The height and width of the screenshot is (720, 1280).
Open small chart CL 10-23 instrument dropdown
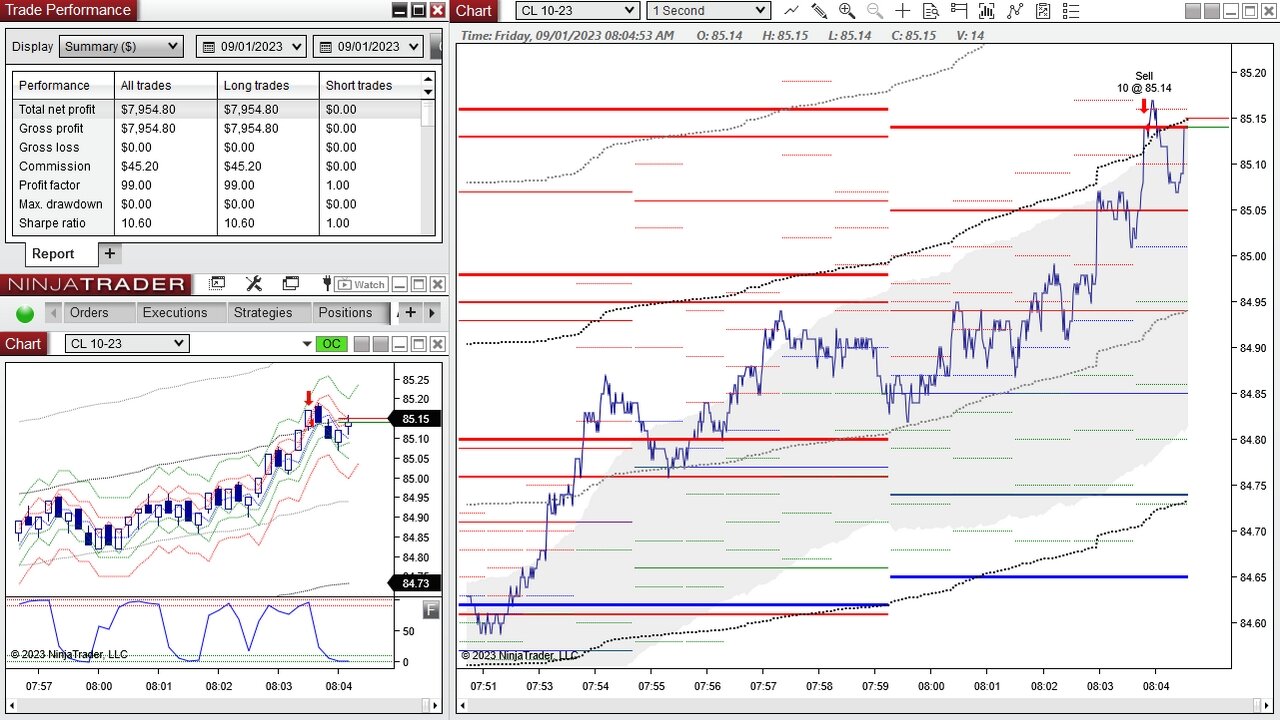127,343
